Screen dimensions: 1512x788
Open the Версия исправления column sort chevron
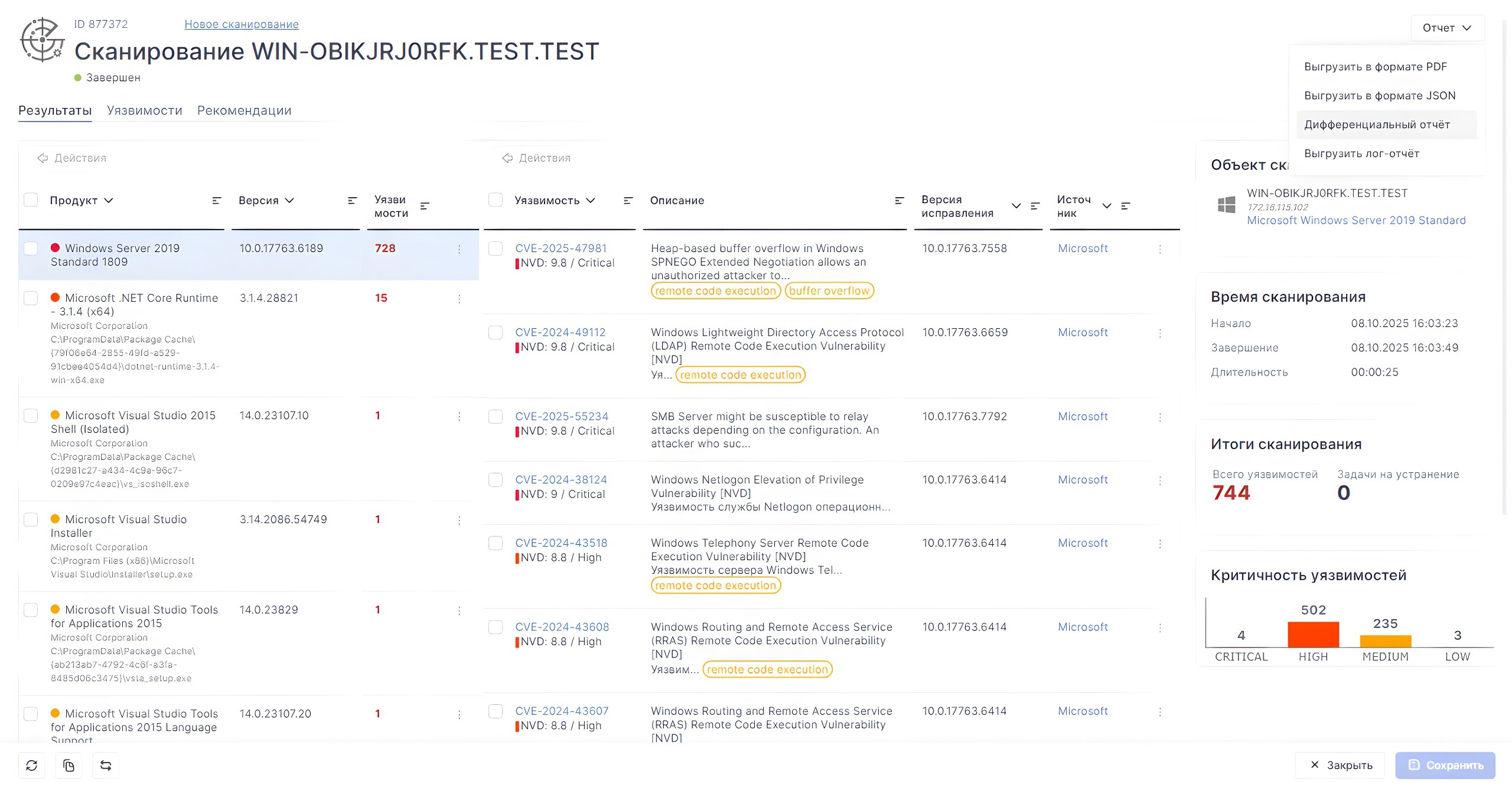tap(1016, 206)
